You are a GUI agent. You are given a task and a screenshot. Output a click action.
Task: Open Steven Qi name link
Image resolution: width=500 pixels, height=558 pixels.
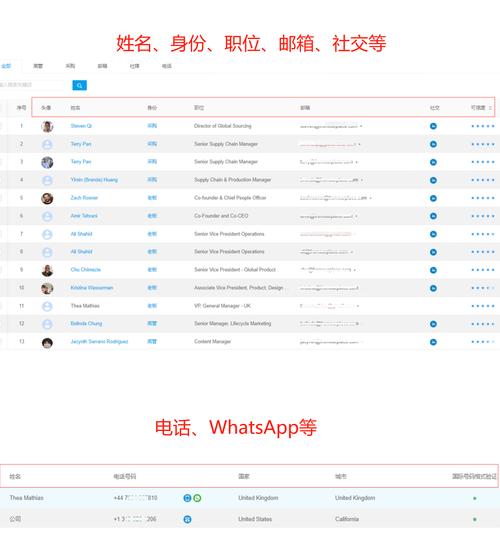coord(81,126)
